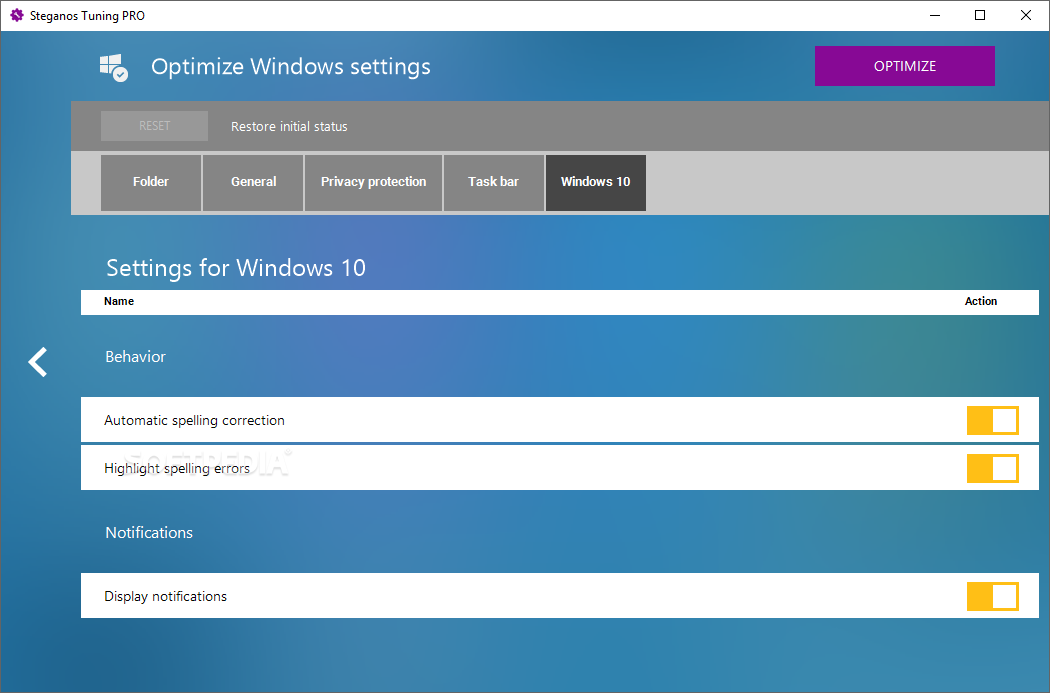Minimize the Steganos Tuning PRO window

(x=935, y=15)
